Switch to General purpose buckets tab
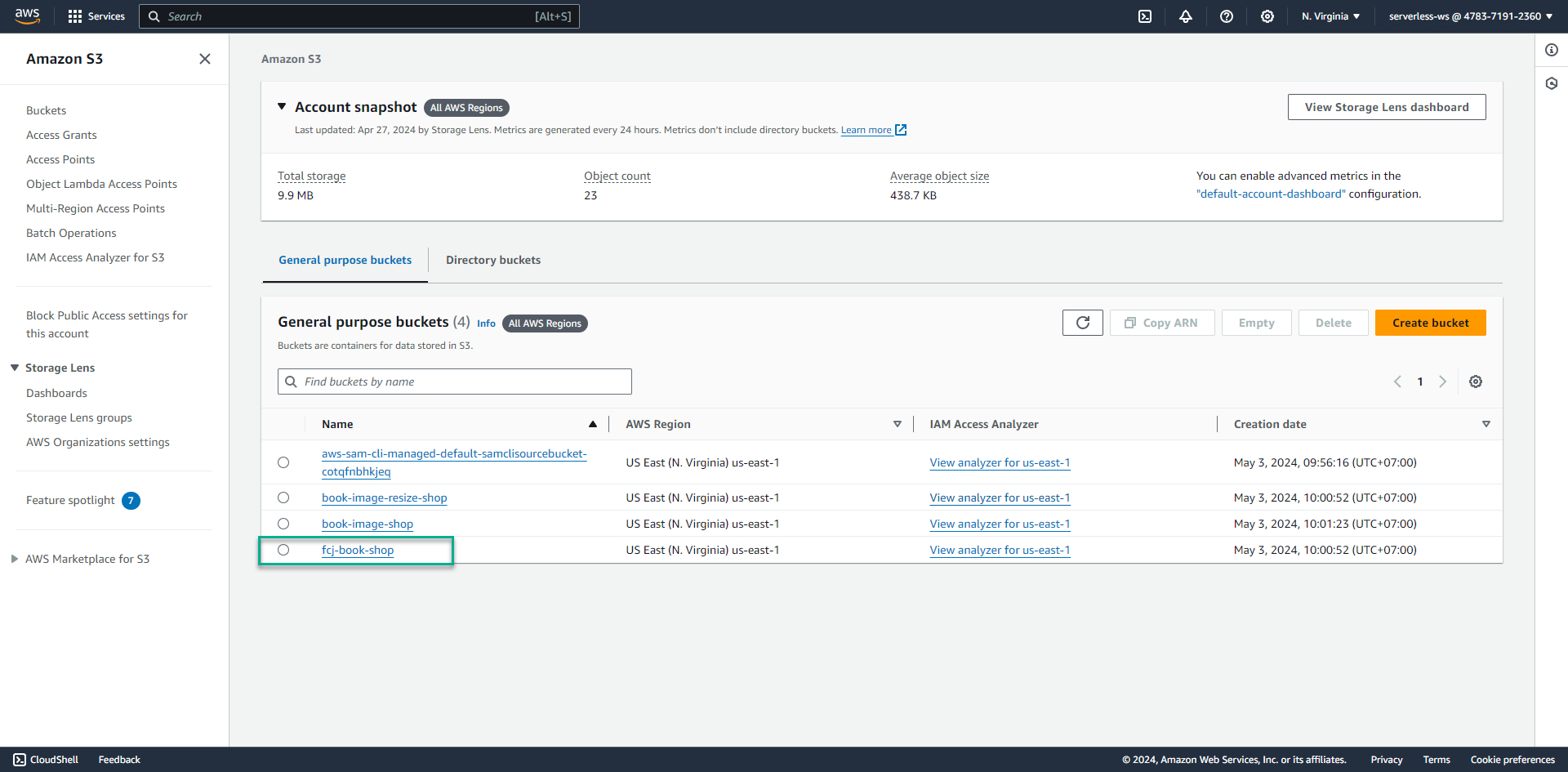 (345, 260)
